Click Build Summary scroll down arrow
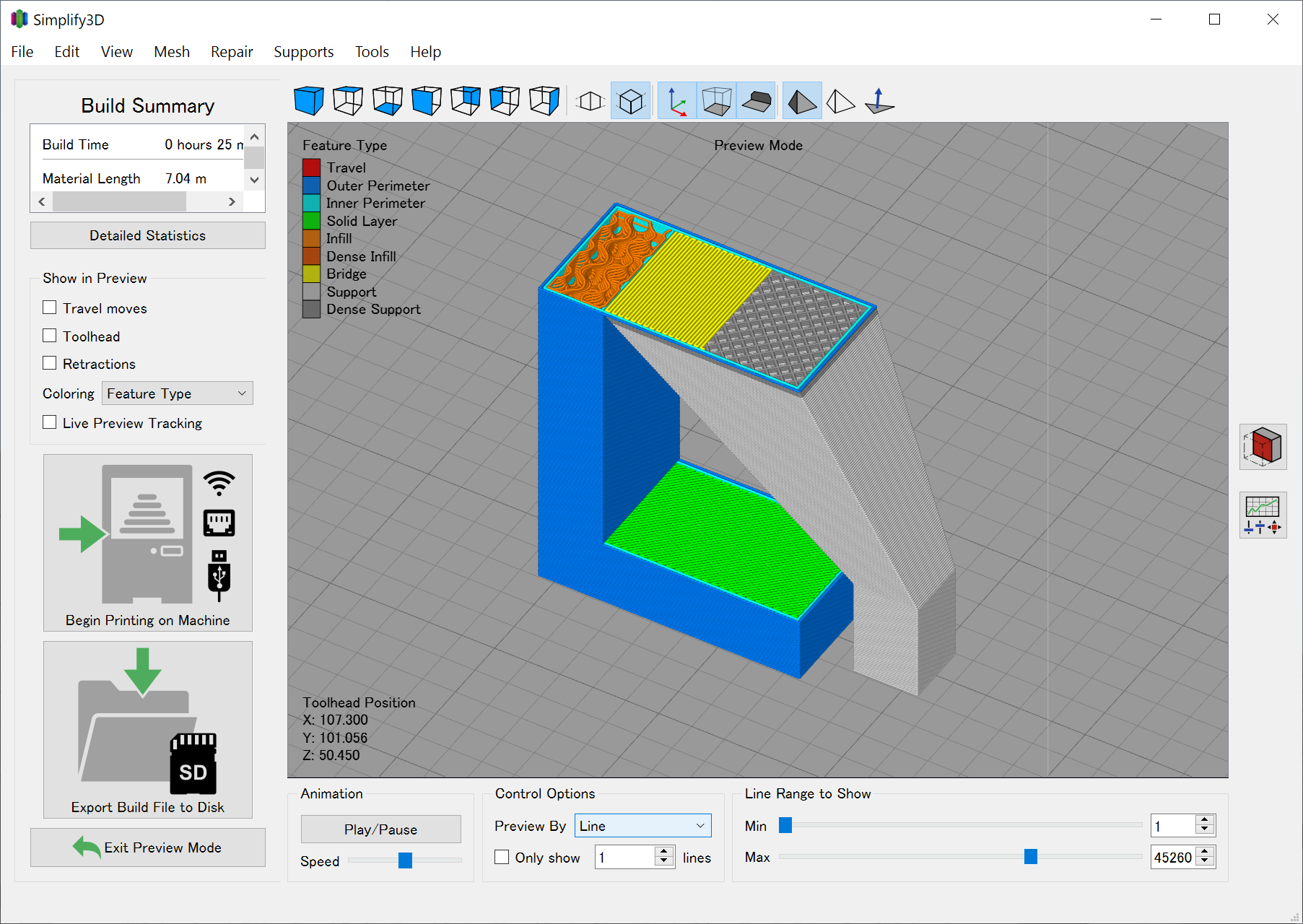This screenshot has width=1303, height=924. 254,180
